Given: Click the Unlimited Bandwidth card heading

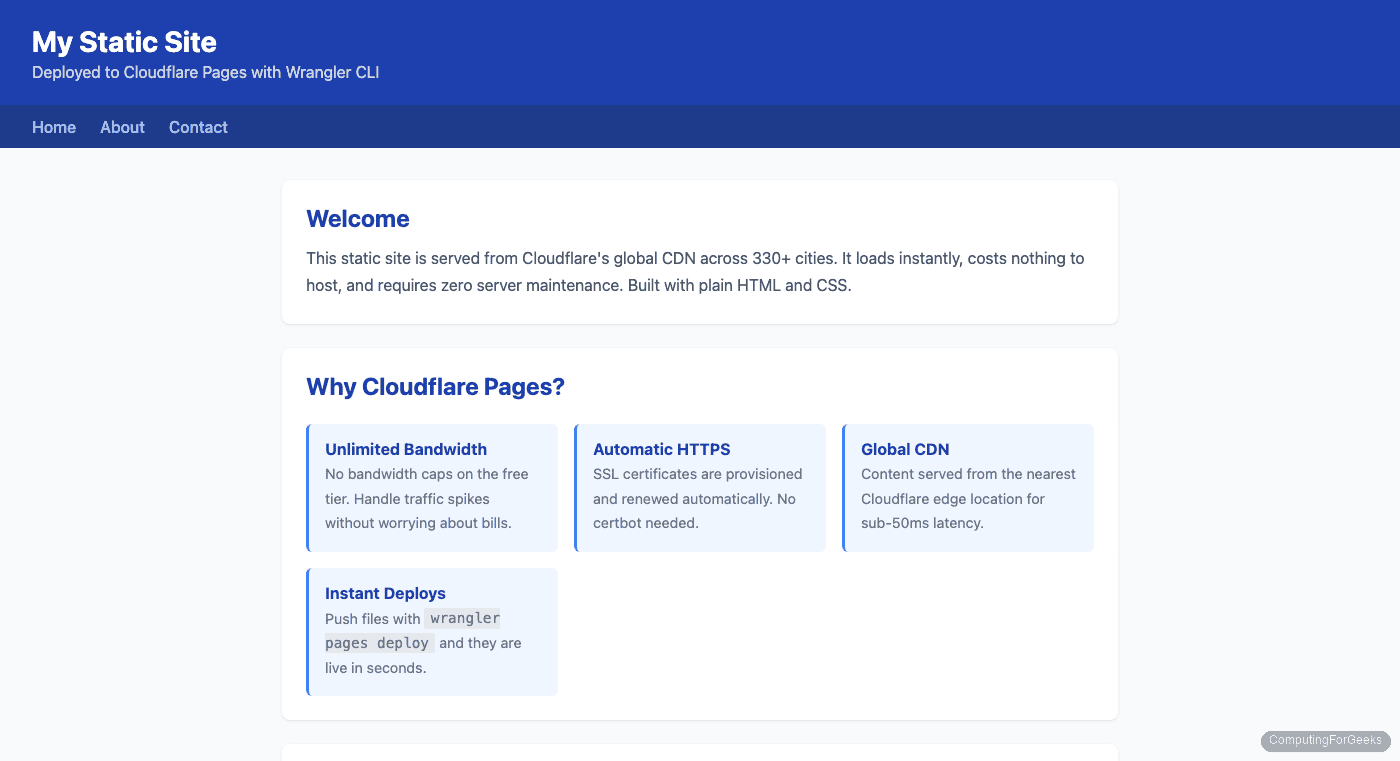Looking at the screenshot, I should click(405, 449).
